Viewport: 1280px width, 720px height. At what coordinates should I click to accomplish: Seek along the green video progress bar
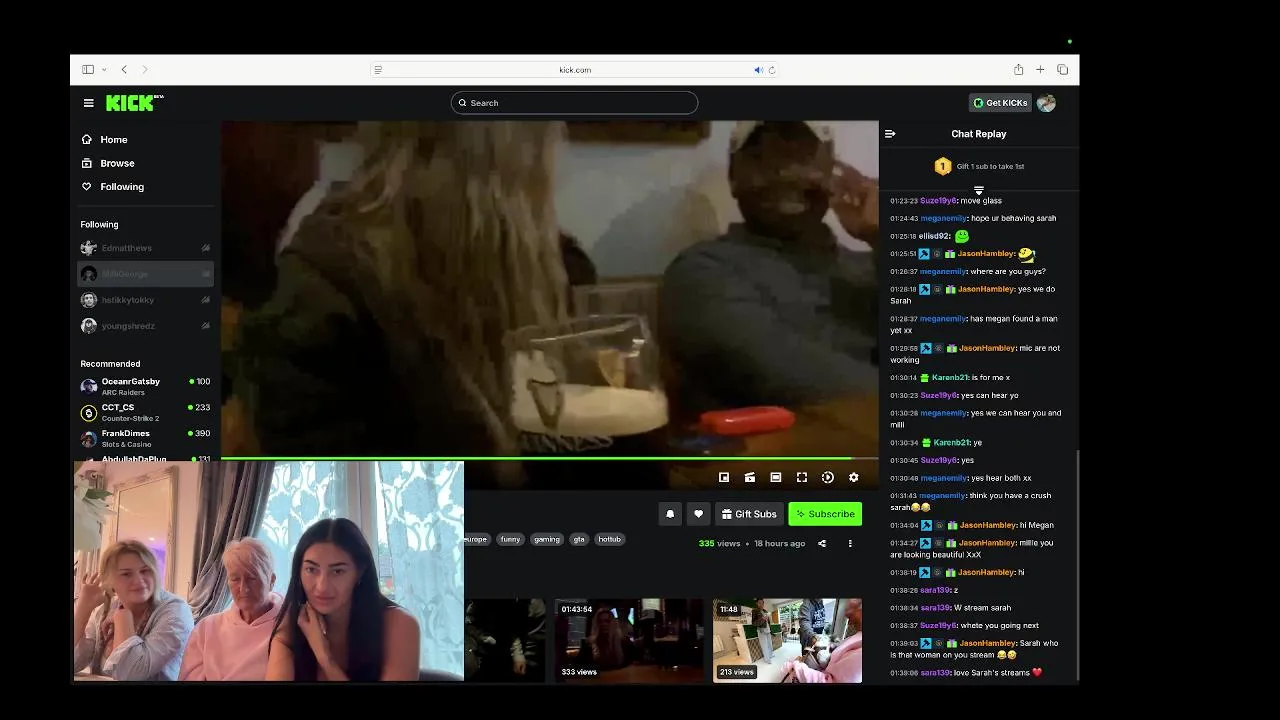[550, 459]
